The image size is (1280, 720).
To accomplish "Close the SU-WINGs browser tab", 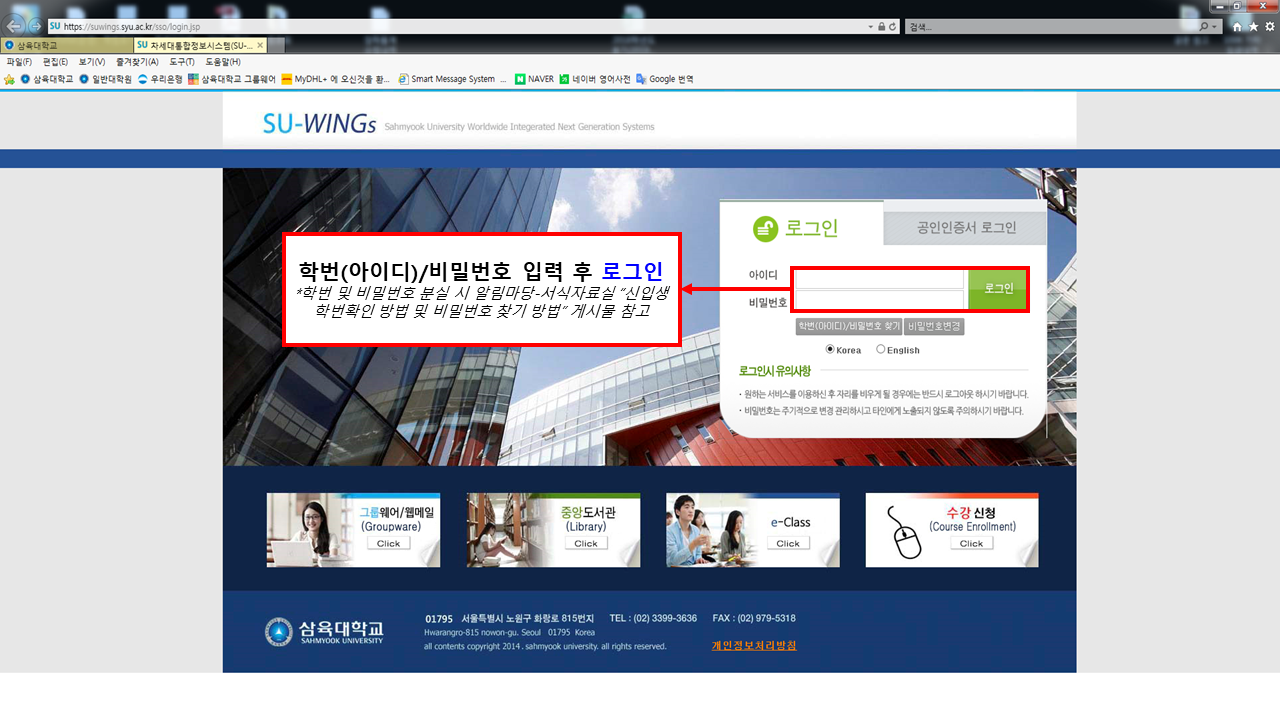I will [260, 45].
